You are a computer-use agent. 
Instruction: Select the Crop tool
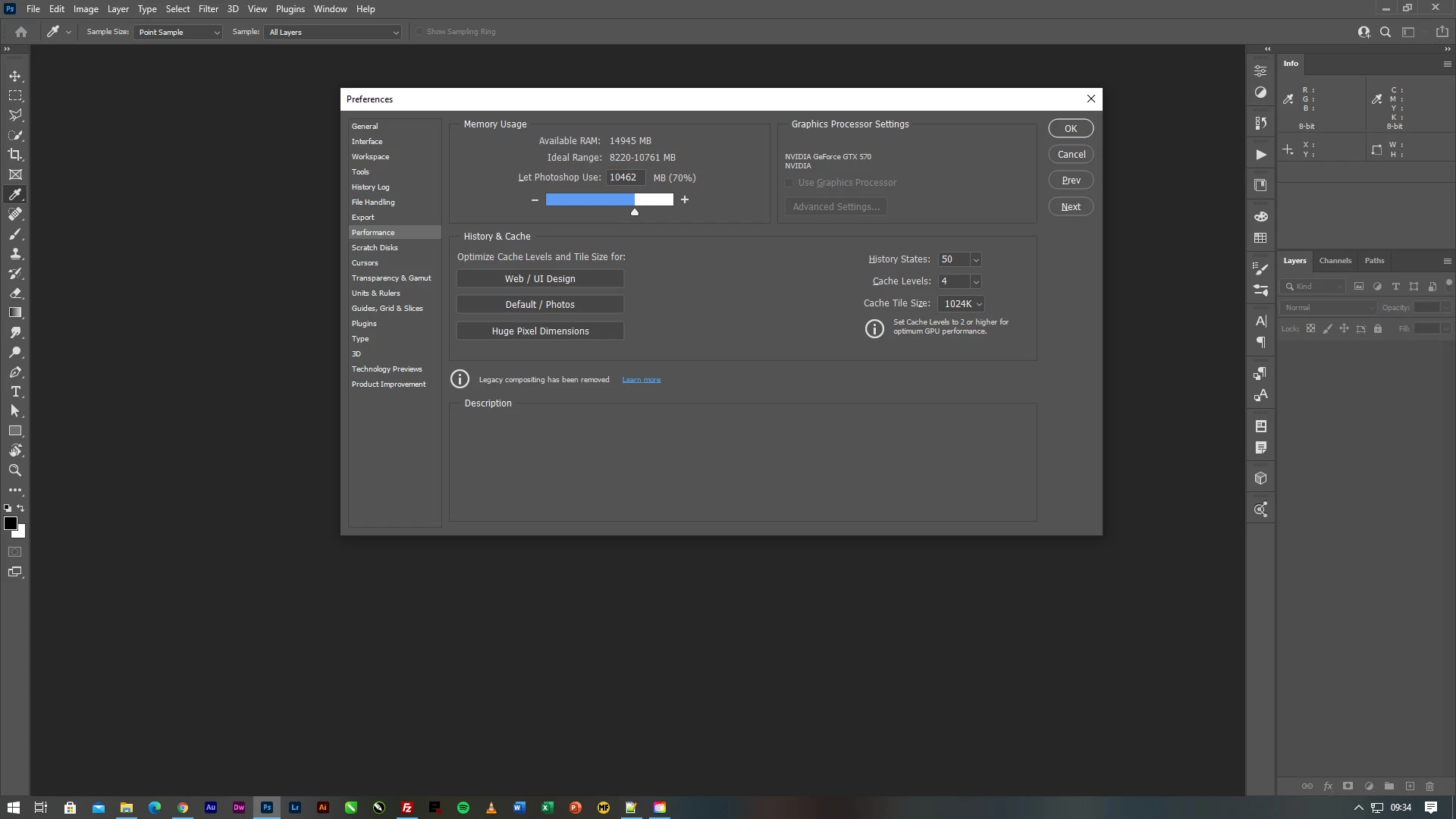tap(15, 155)
